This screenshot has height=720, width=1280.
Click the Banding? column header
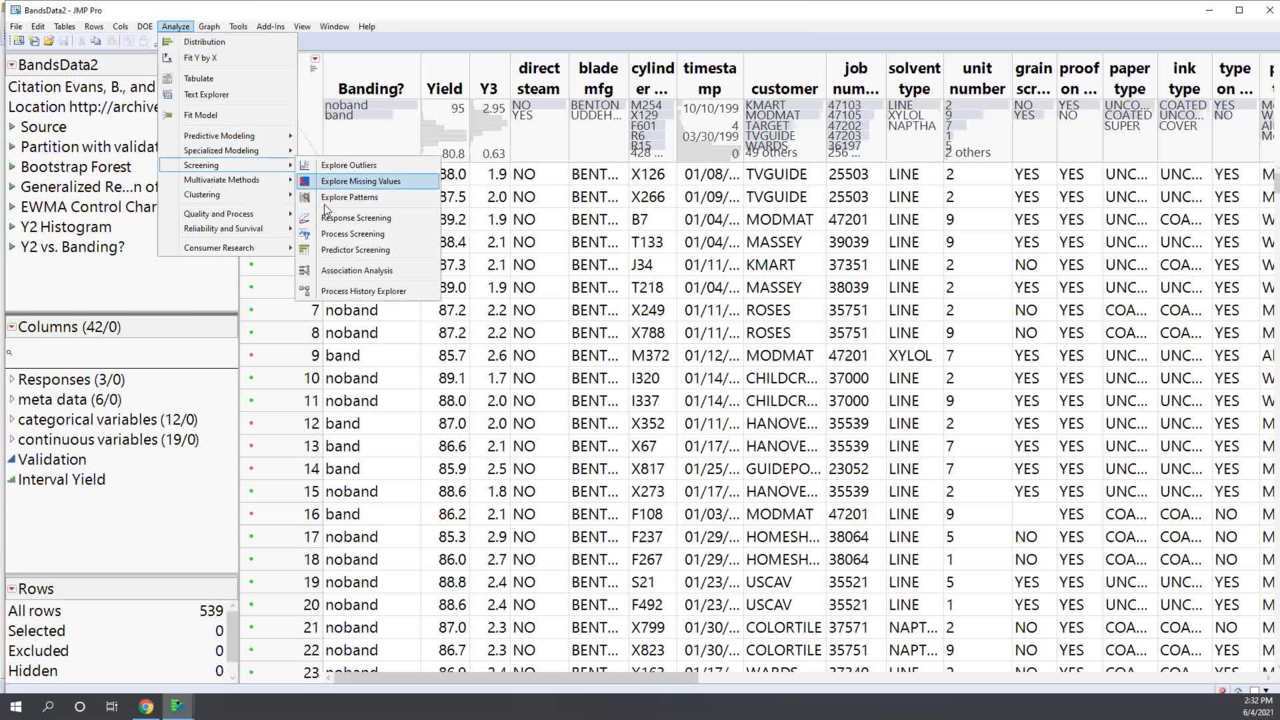(371, 89)
